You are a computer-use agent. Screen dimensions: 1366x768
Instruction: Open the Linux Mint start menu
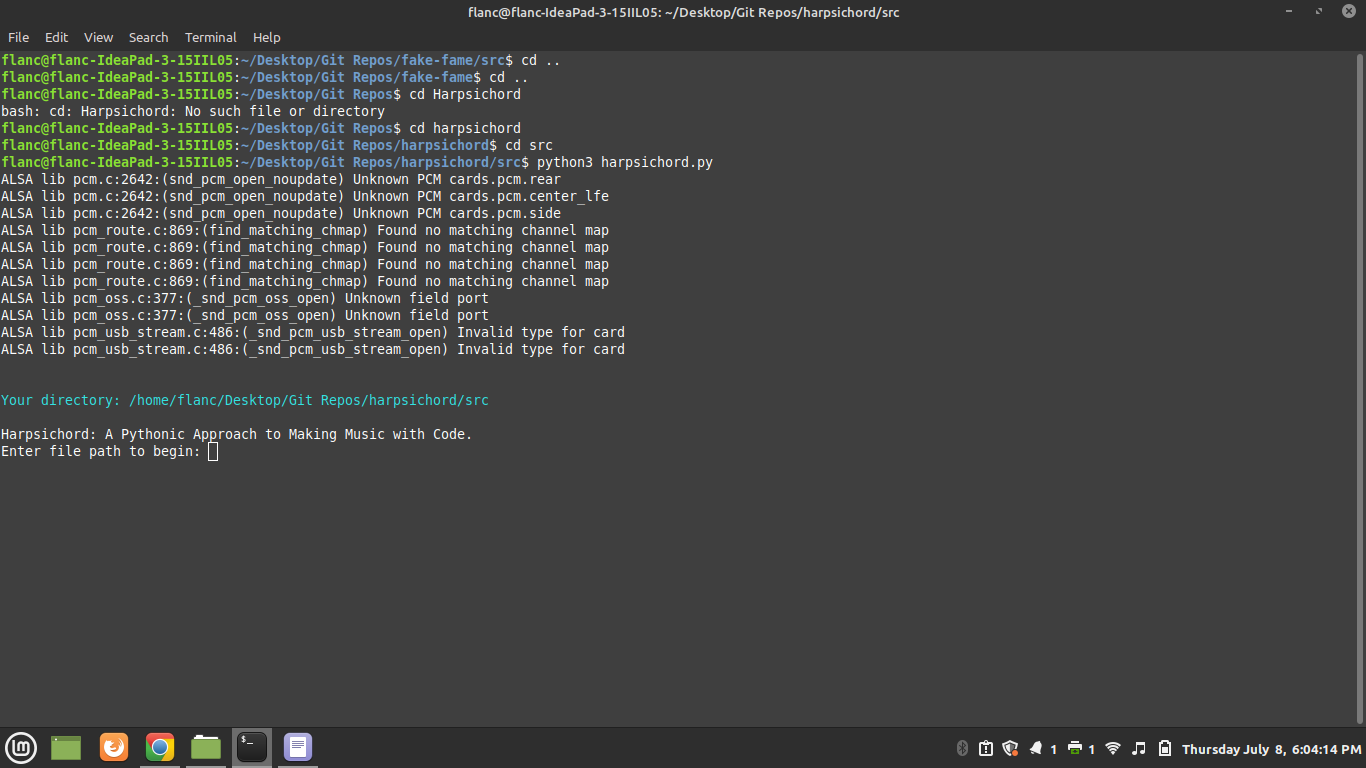tap(21, 747)
